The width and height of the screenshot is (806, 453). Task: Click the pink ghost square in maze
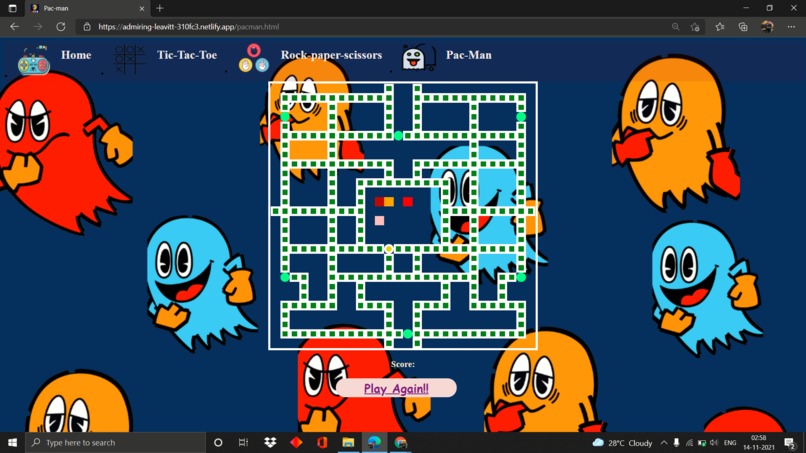click(379, 221)
